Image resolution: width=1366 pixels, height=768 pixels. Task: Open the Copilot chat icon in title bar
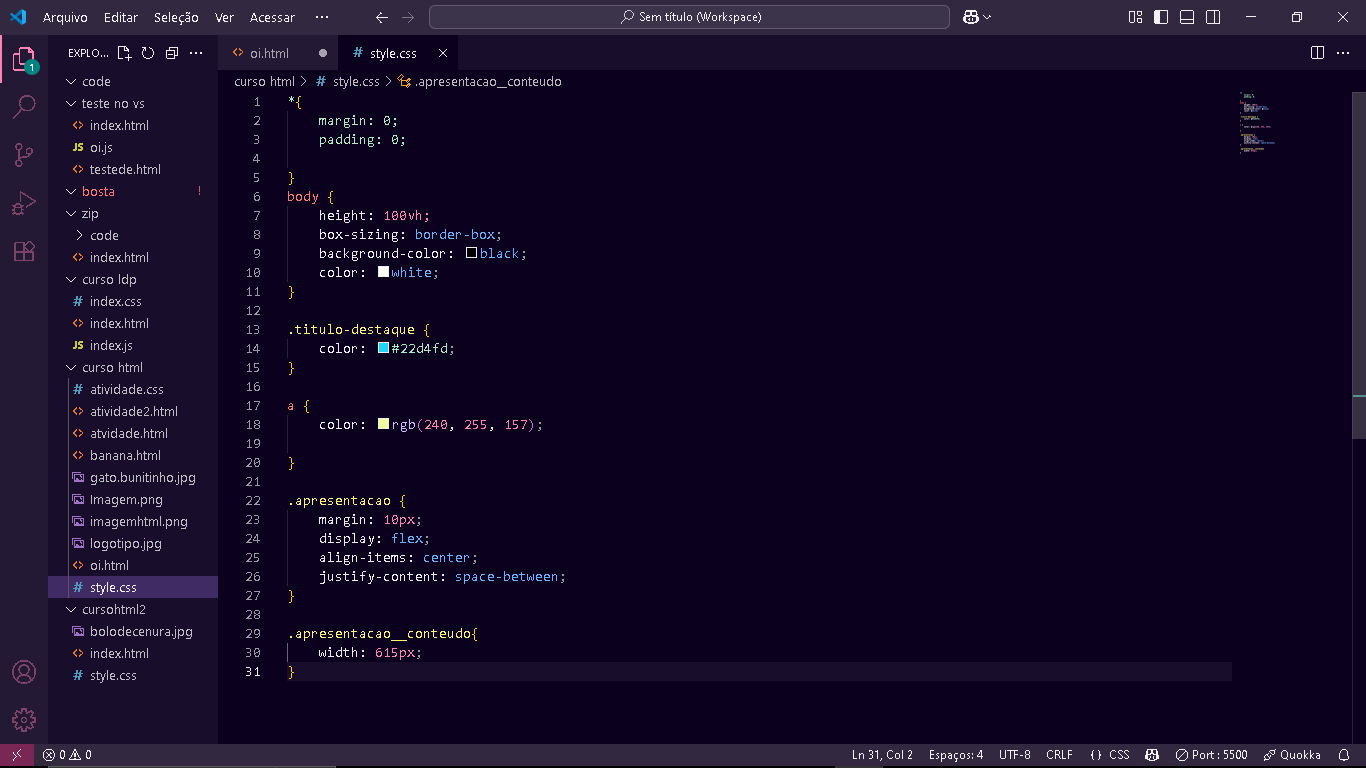tap(970, 17)
